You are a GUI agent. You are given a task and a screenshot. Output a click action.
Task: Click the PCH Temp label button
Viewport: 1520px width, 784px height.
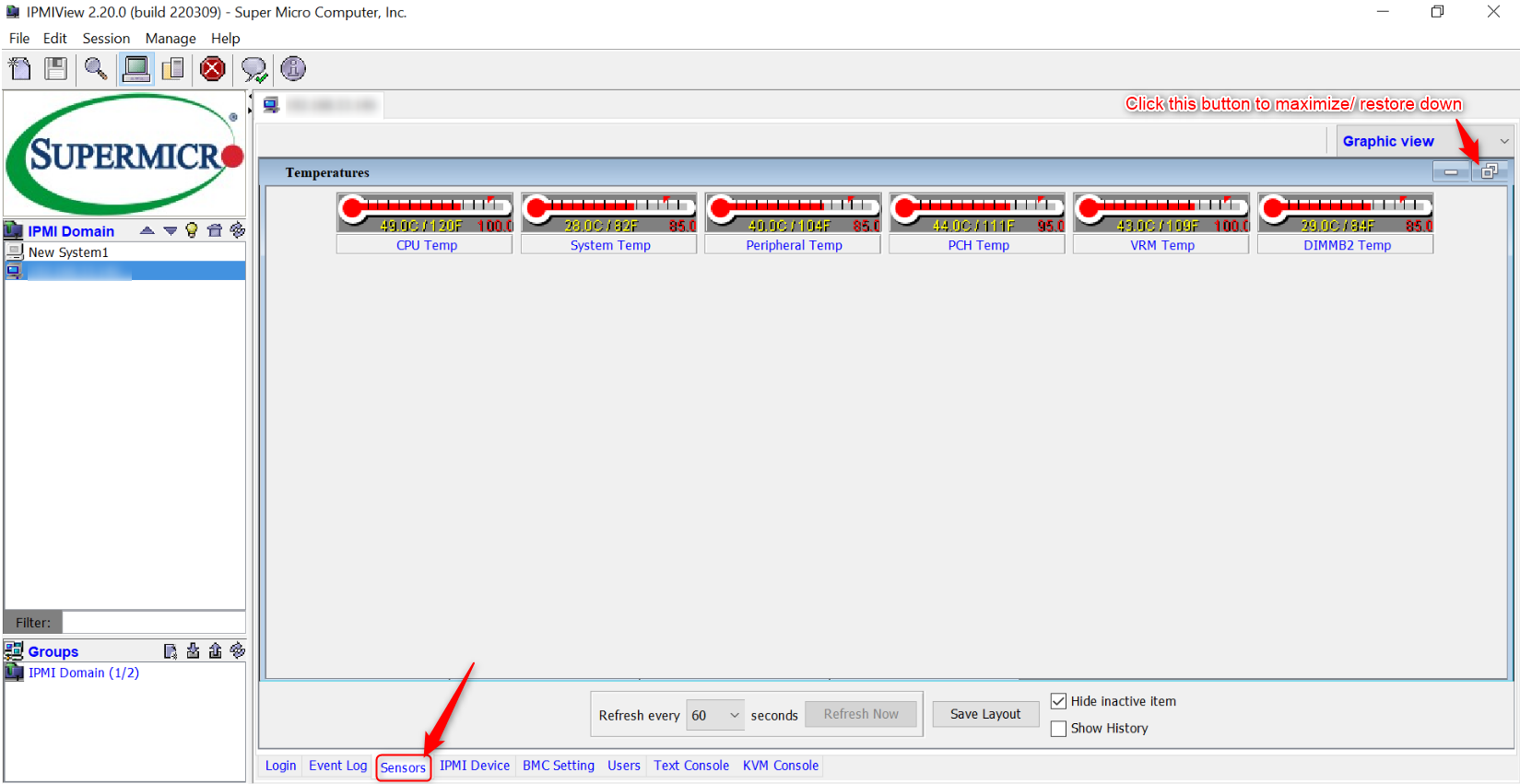(977, 245)
